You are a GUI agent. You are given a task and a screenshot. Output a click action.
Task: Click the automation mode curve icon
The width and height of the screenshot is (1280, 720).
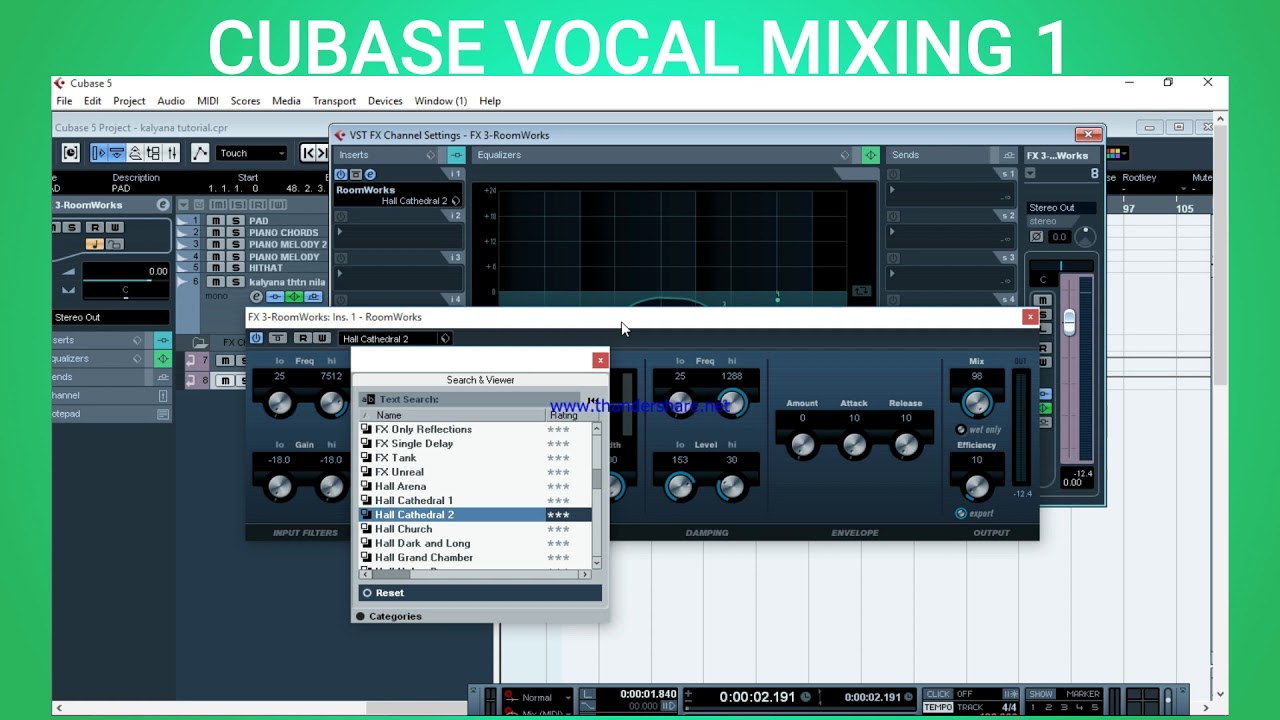[x=200, y=153]
